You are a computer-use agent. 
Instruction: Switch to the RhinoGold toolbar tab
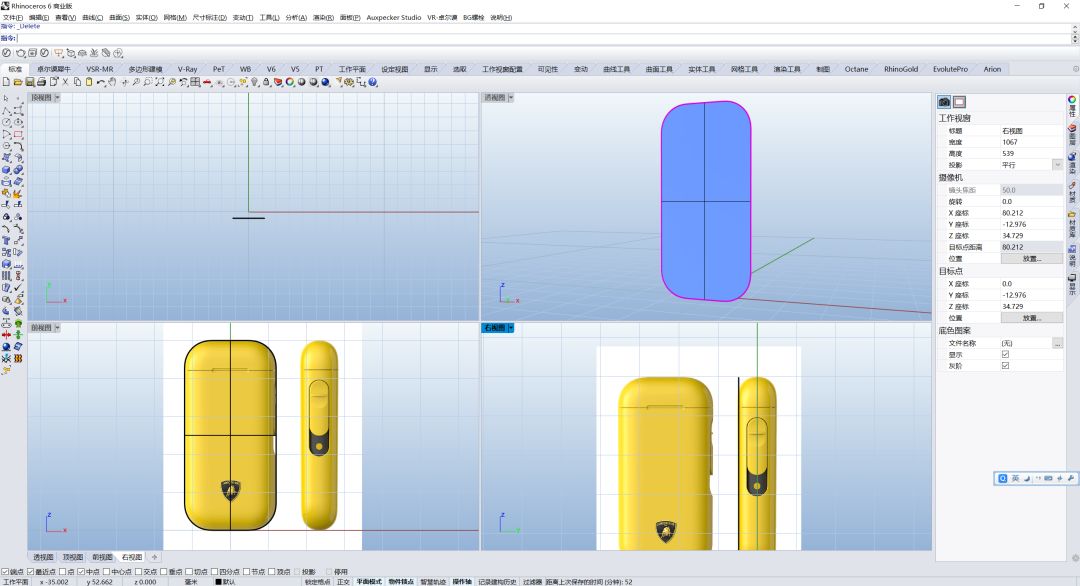(901, 69)
